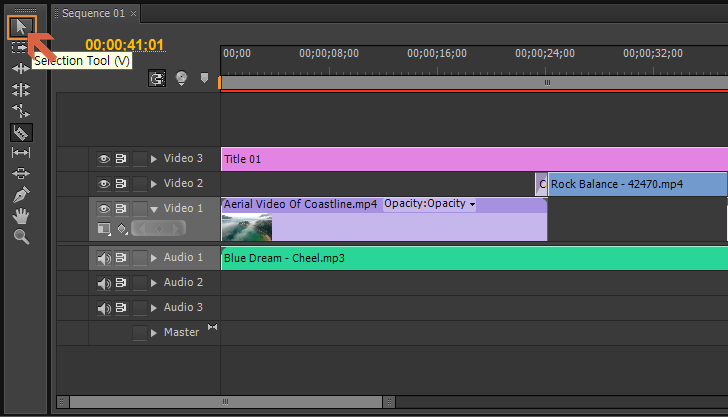
Task: Select the Title 01 clip
Action: point(474,159)
